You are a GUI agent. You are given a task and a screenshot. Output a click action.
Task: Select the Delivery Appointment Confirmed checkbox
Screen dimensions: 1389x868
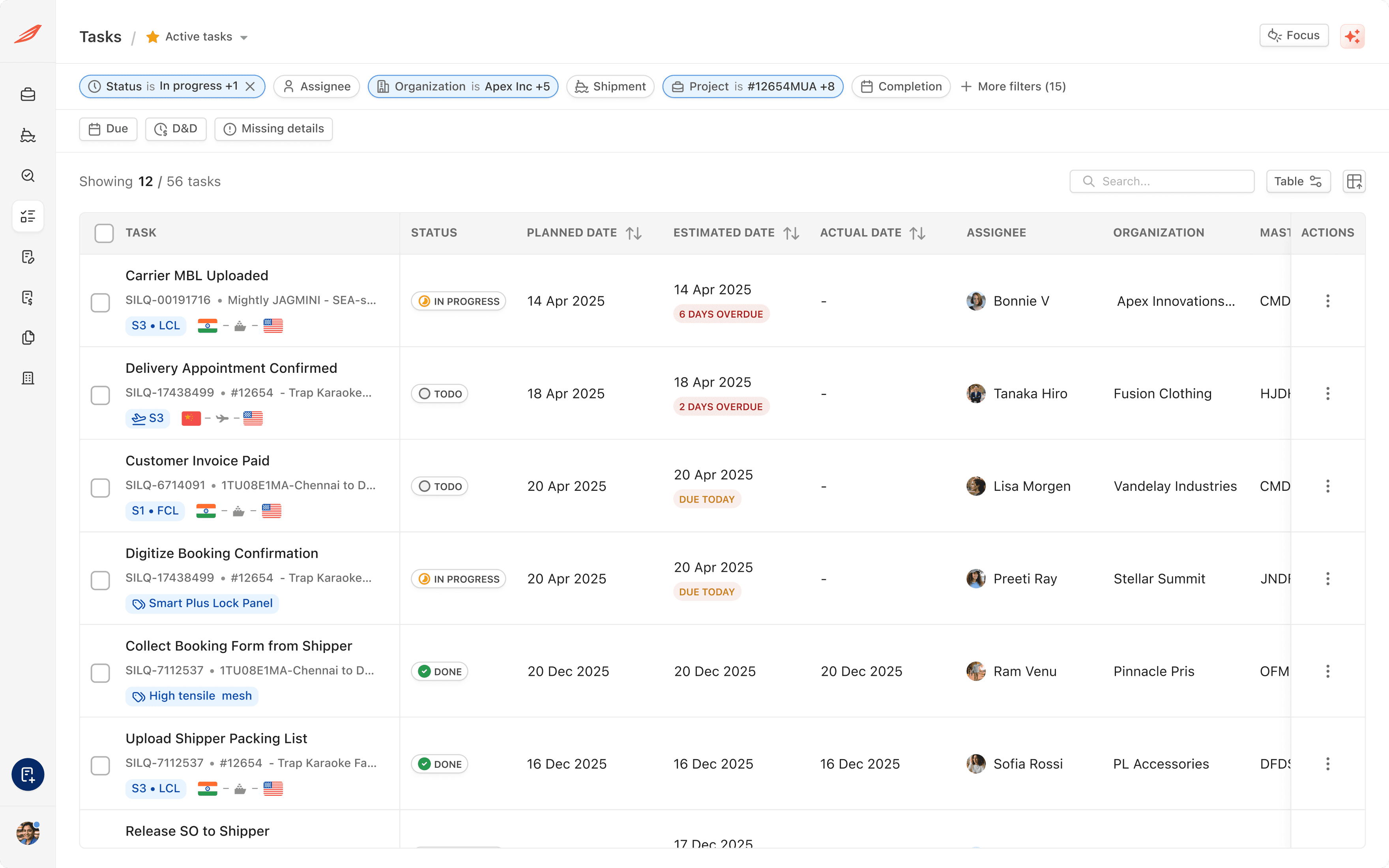(101, 395)
